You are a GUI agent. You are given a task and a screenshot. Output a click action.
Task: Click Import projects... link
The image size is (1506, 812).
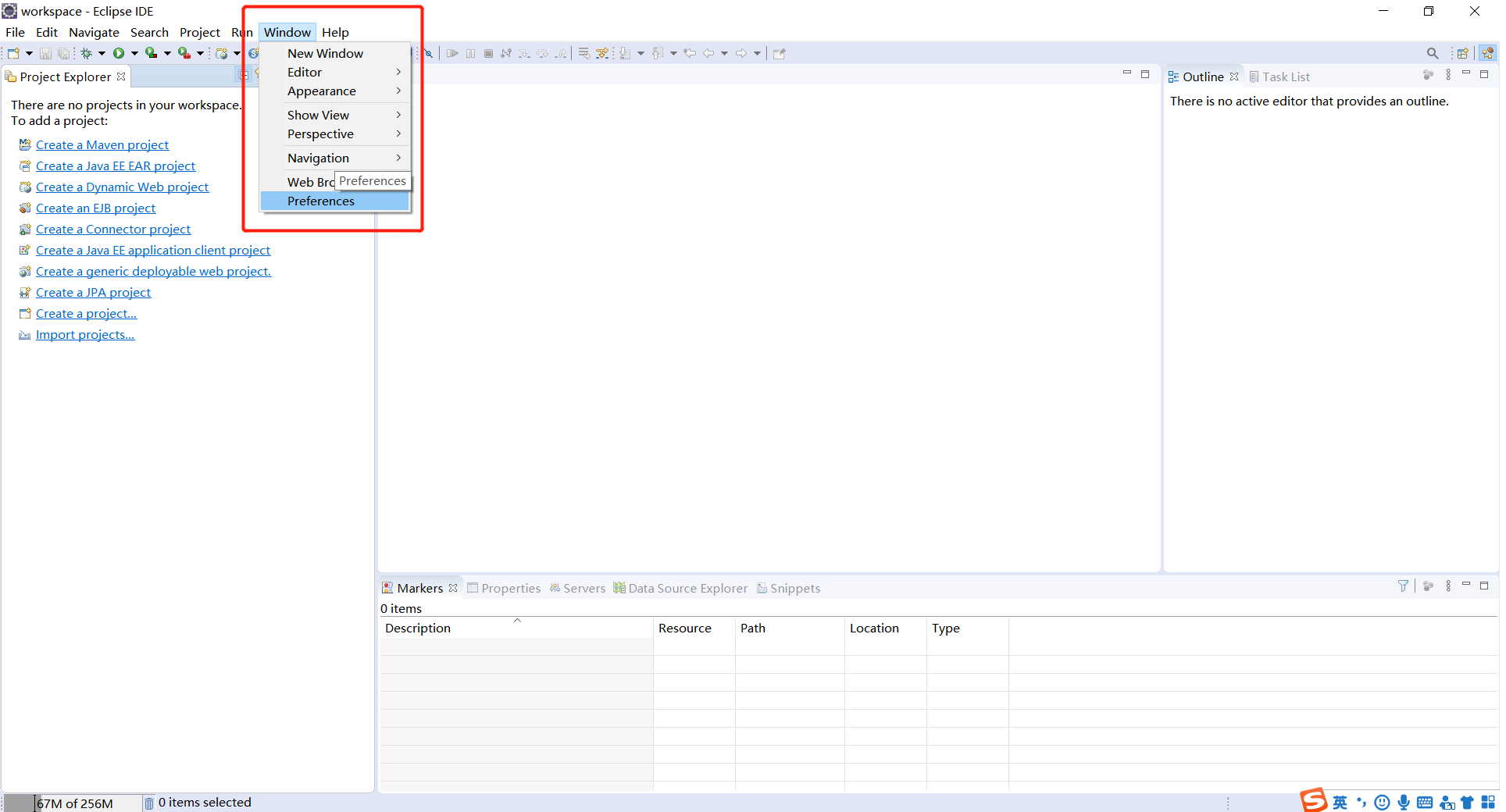point(85,334)
